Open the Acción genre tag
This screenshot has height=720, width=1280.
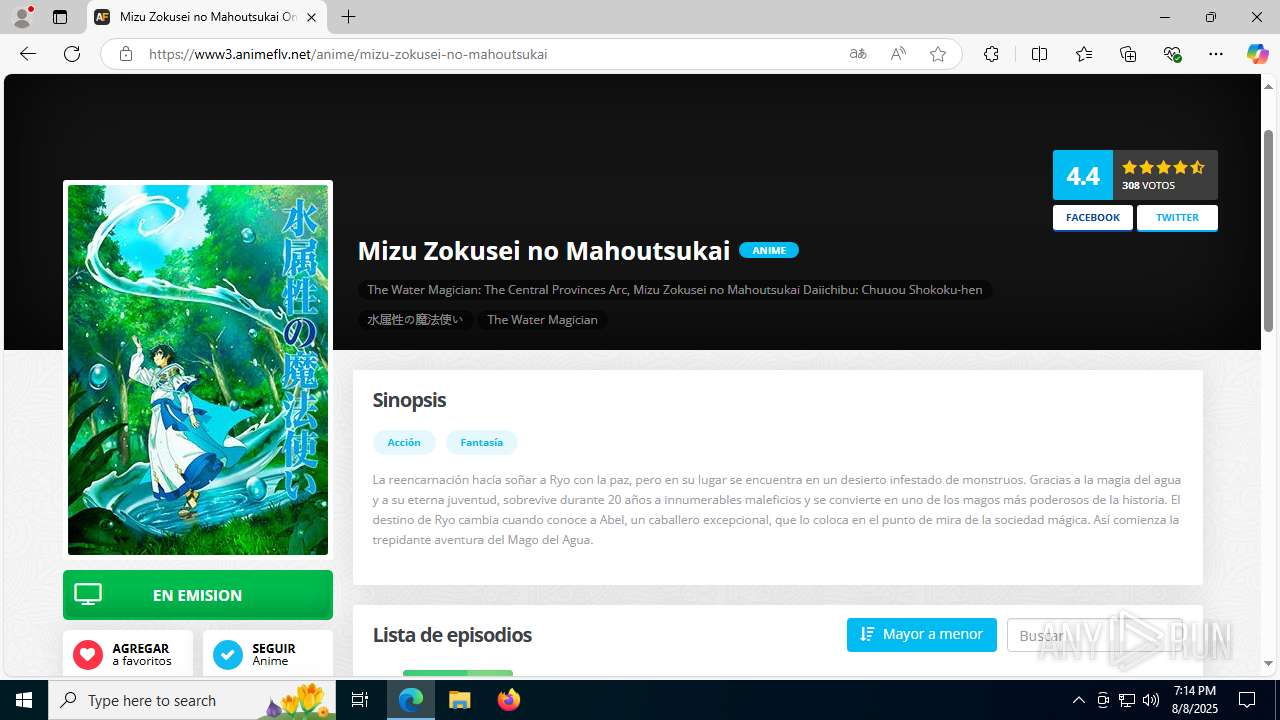(404, 442)
